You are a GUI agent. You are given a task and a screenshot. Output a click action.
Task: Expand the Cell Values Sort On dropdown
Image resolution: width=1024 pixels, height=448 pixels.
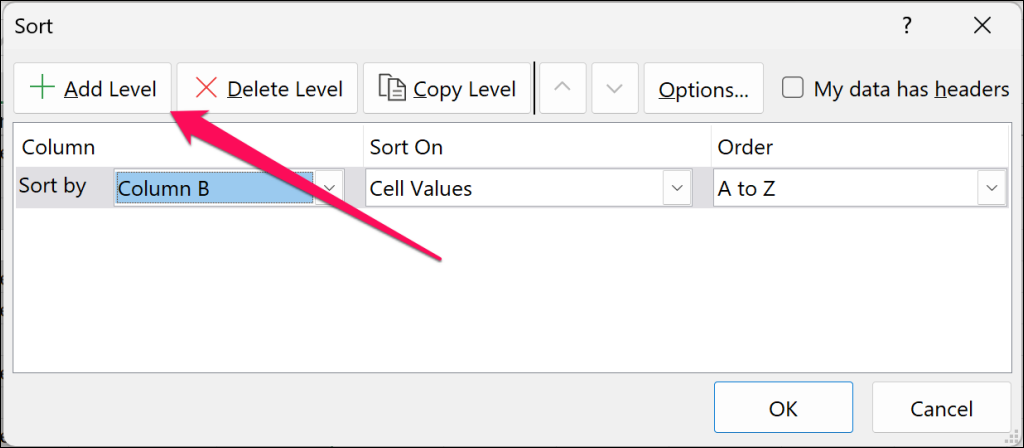(677, 187)
